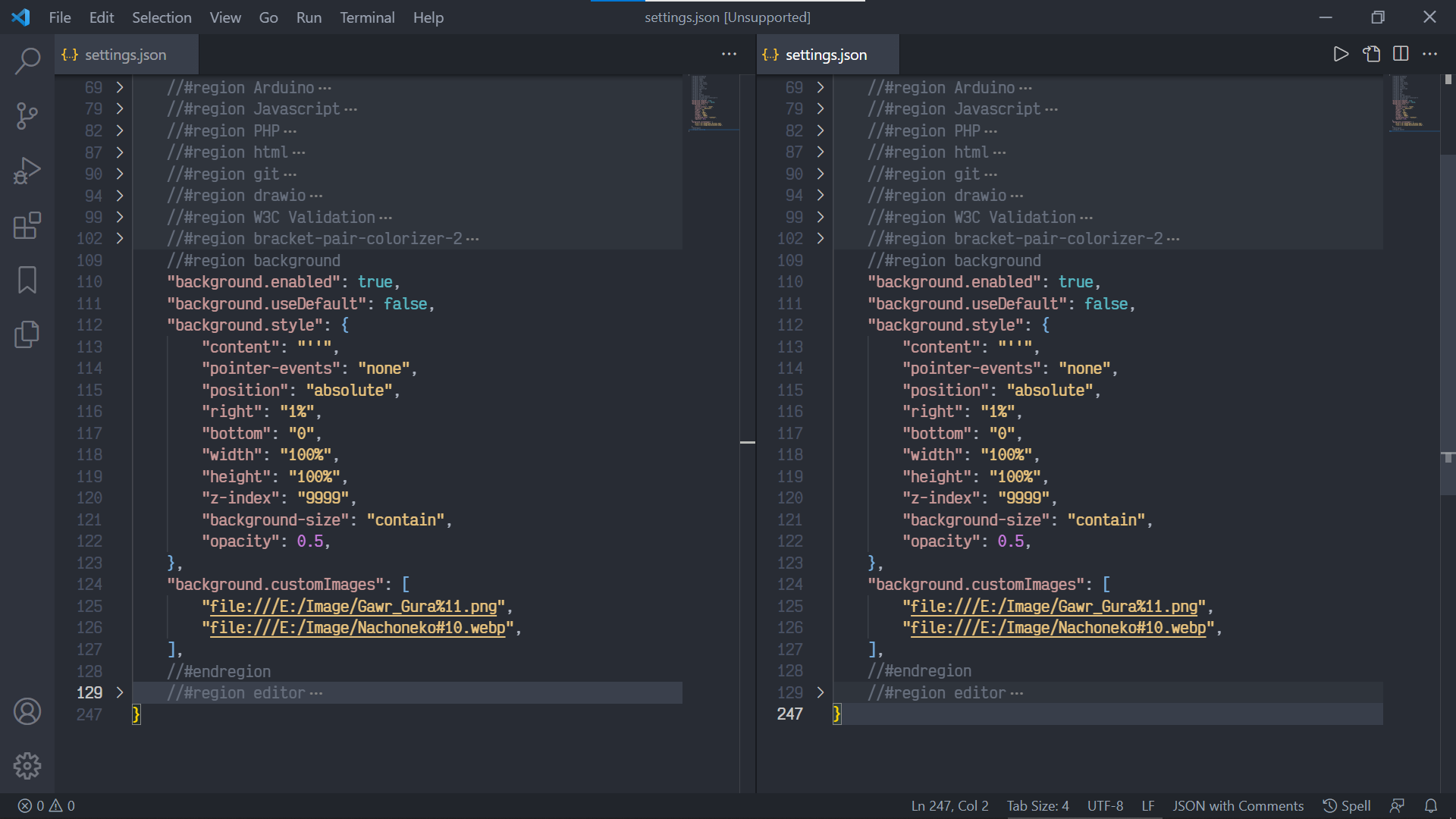
Task: Expand Arduino region in left editor
Action: [x=120, y=87]
